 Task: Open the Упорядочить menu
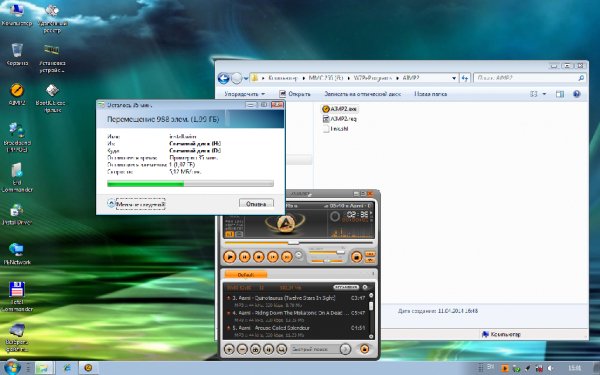tap(245, 94)
